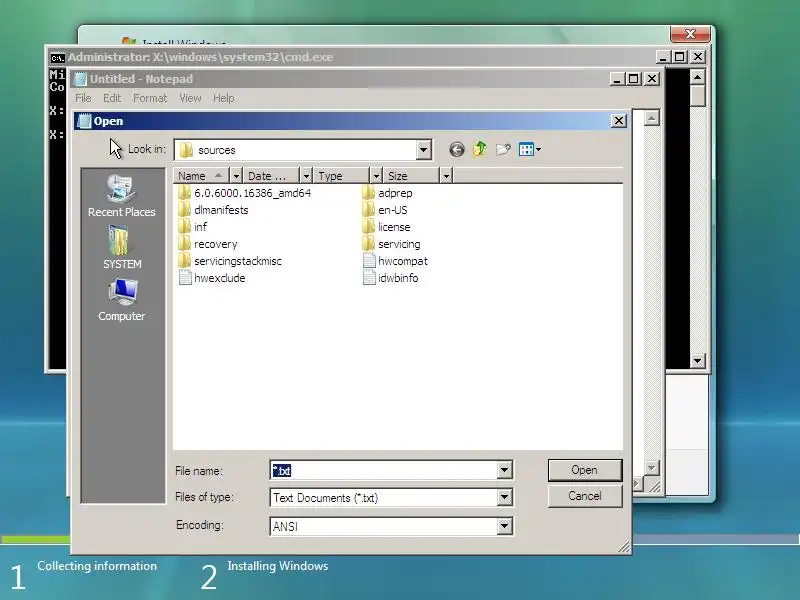Sort files by Name column header
Screen dimensions: 800x600
202,176
